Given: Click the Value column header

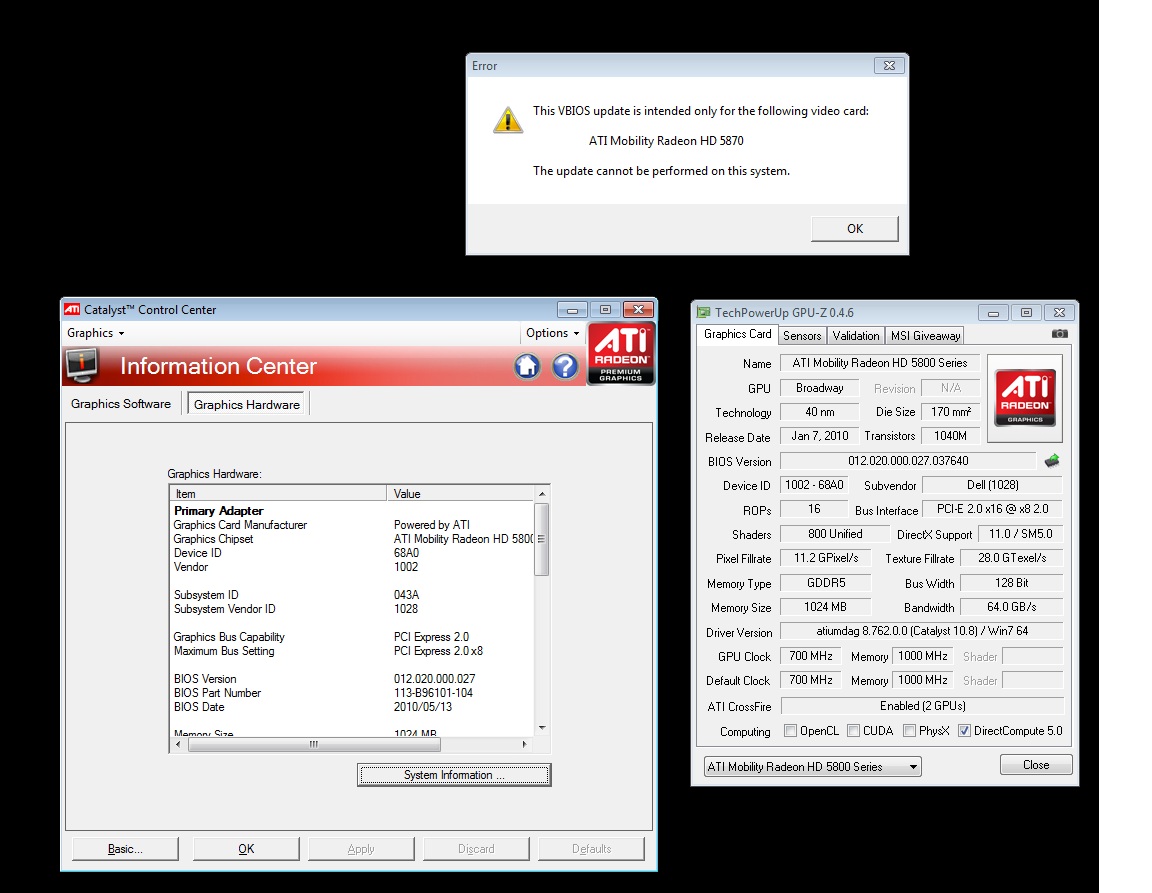Looking at the screenshot, I should pyautogui.click(x=461, y=494).
